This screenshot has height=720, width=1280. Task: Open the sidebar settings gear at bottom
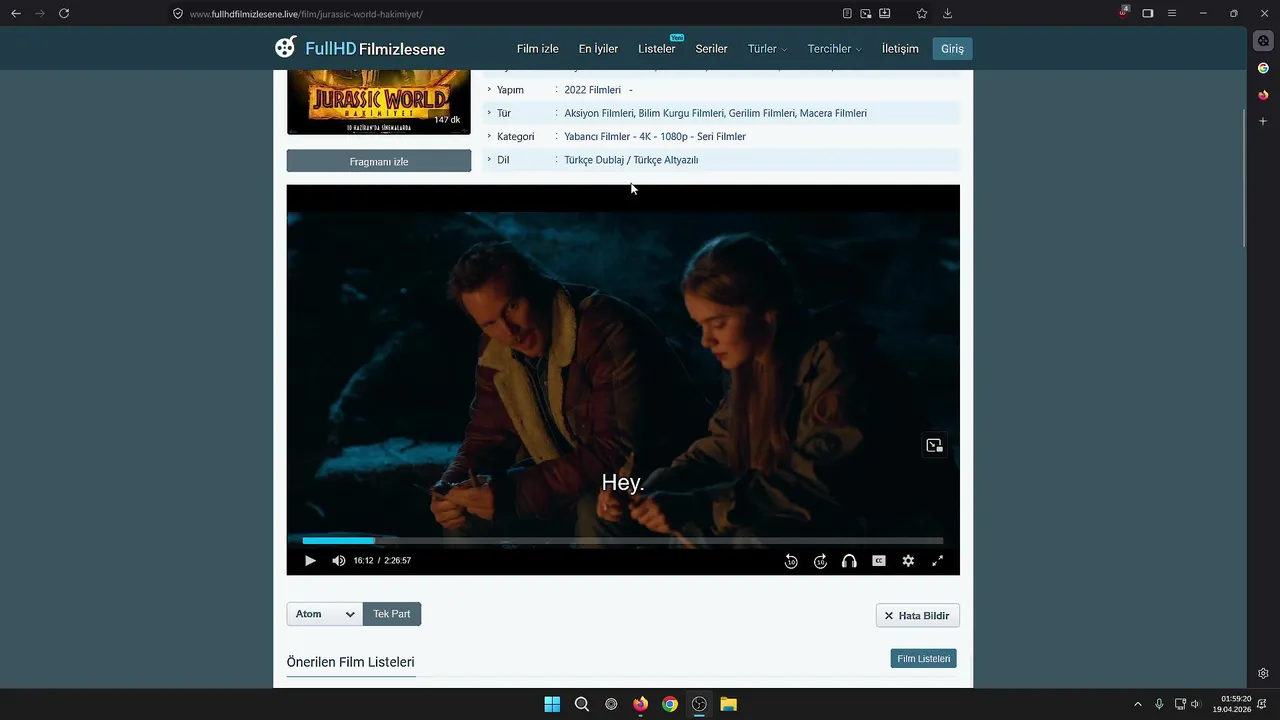point(1263,673)
